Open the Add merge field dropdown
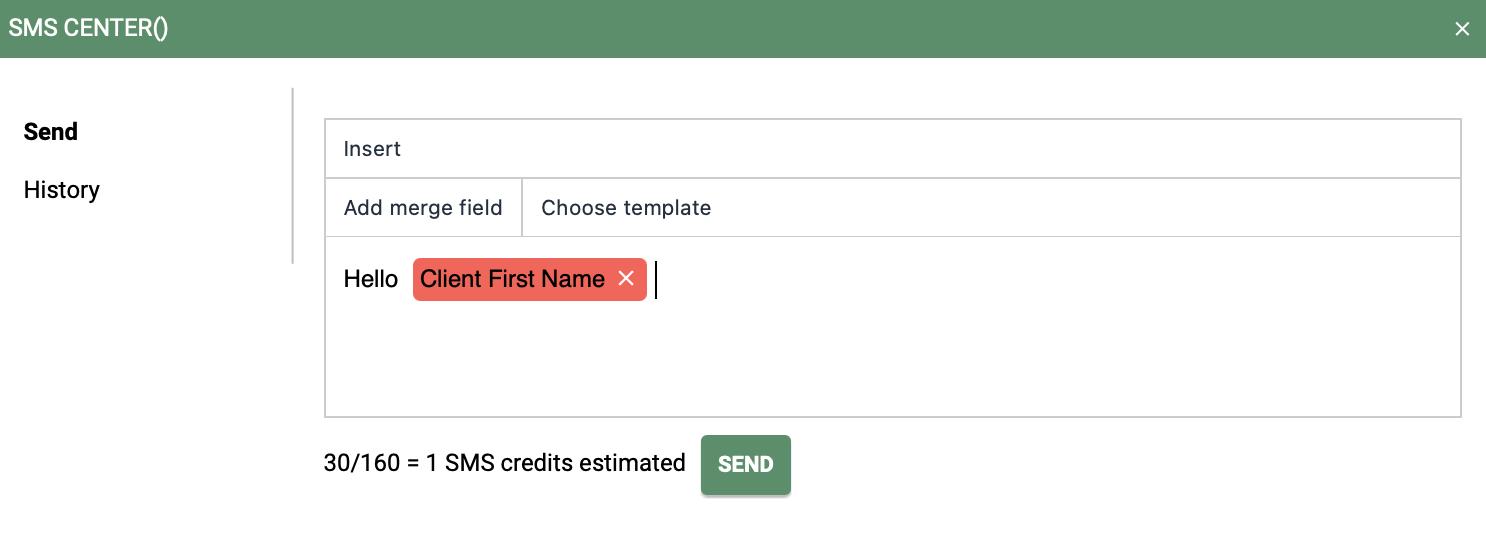Image resolution: width=1486 pixels, height=556 pixels. pos(423,208)
